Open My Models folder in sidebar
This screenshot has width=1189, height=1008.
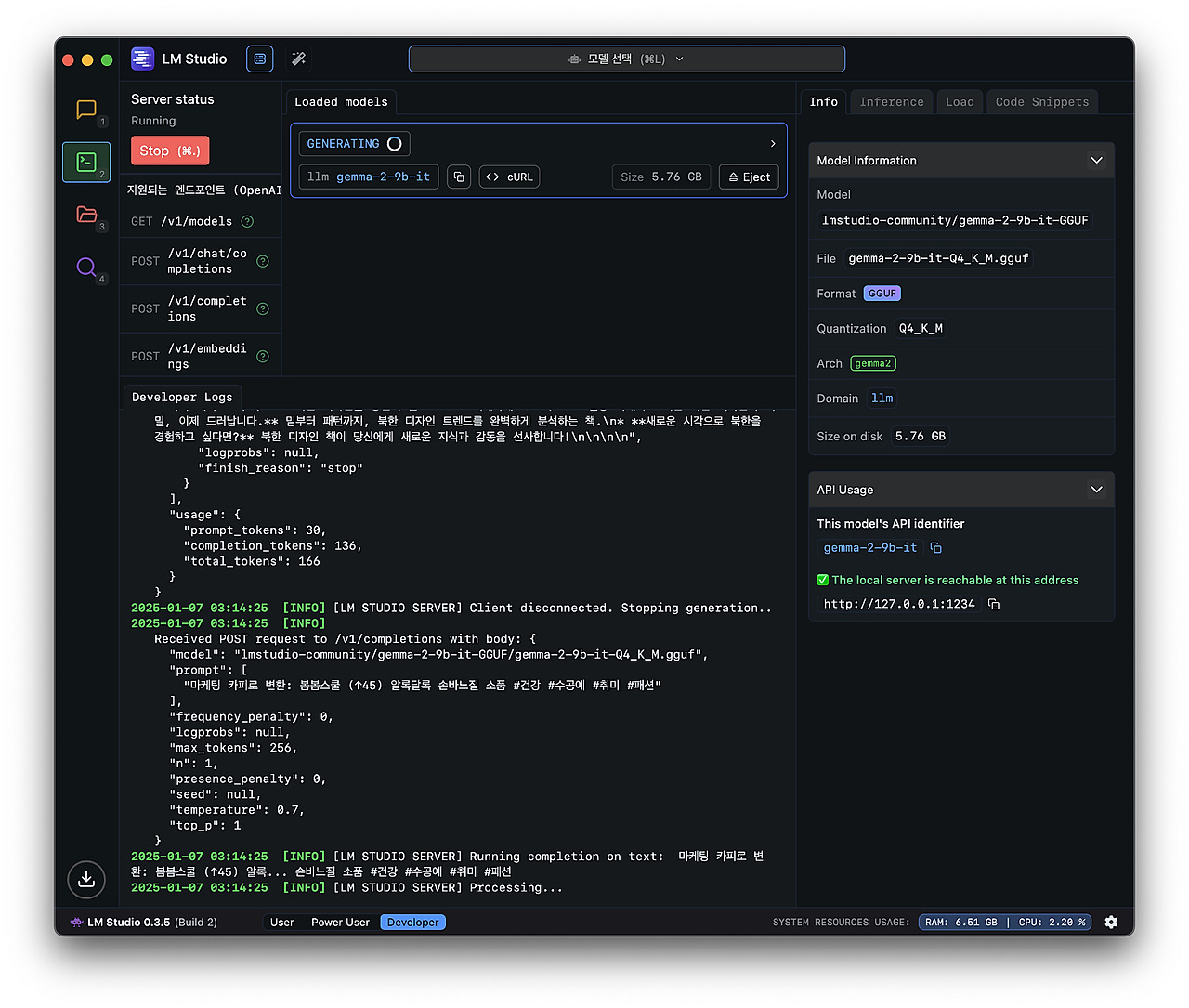[86, 215]
